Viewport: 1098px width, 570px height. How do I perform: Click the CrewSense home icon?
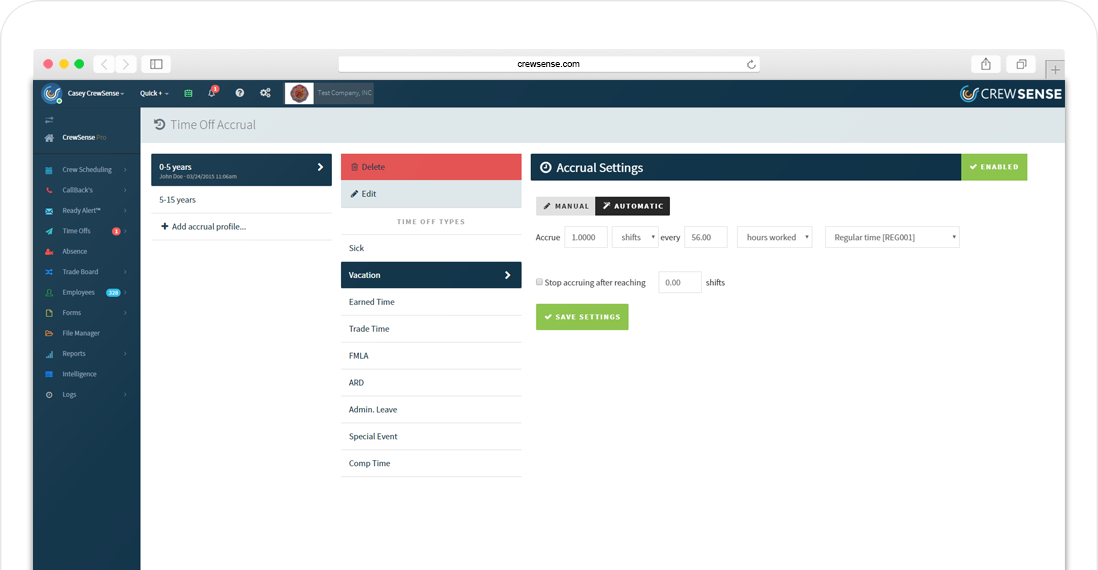point(49,138)
